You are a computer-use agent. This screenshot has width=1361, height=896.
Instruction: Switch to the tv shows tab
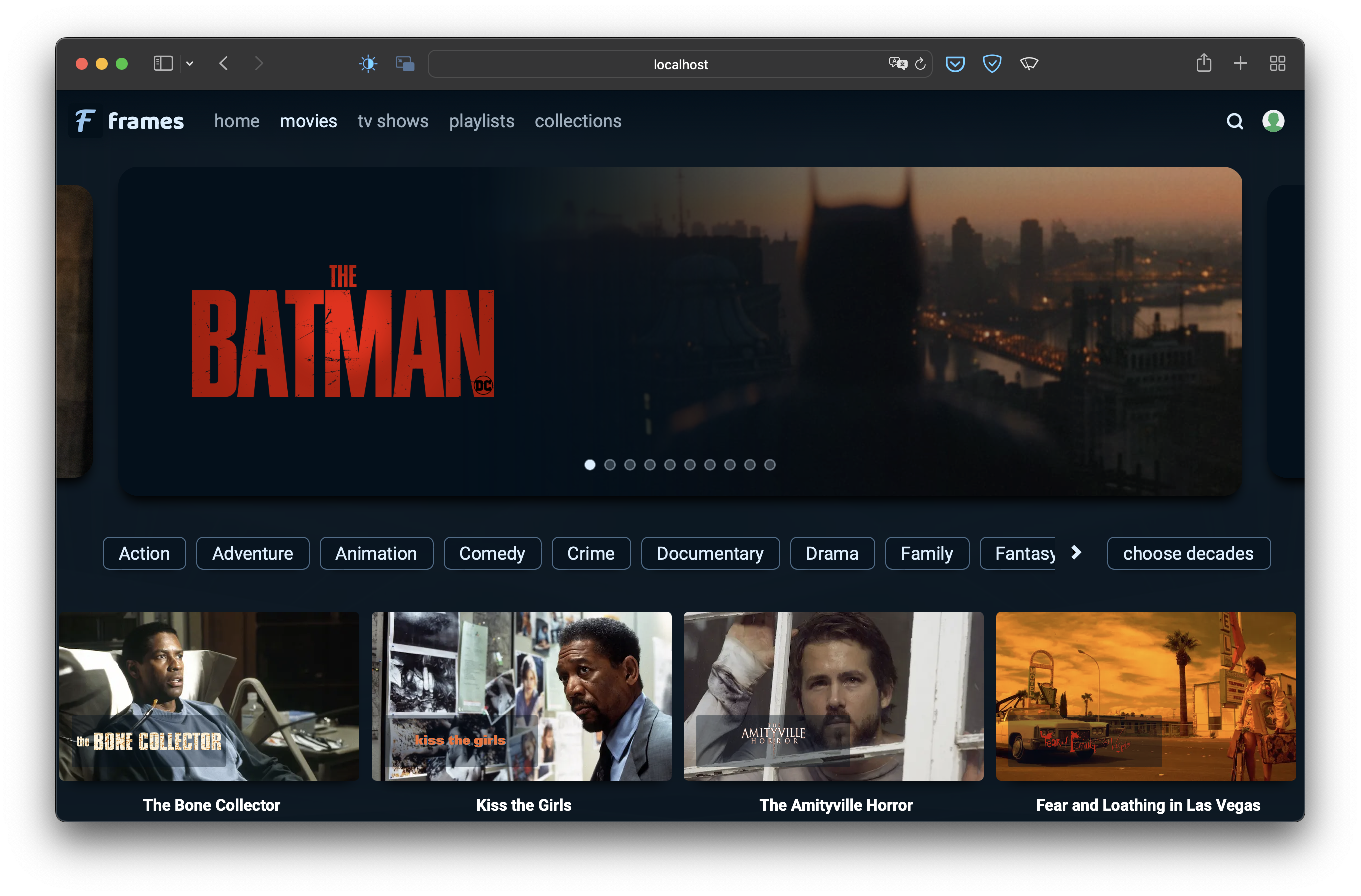393,121
